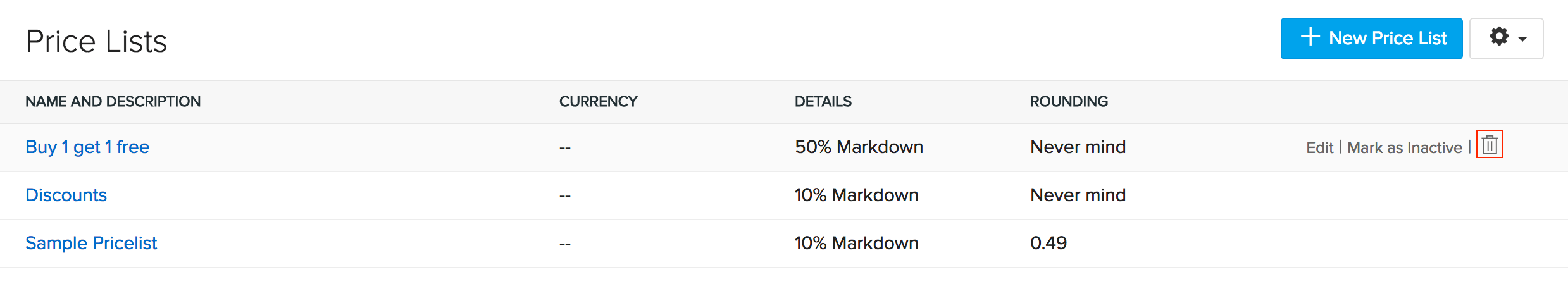Mark Buy 1 get 1 free as Inactive

(1404, 147)
